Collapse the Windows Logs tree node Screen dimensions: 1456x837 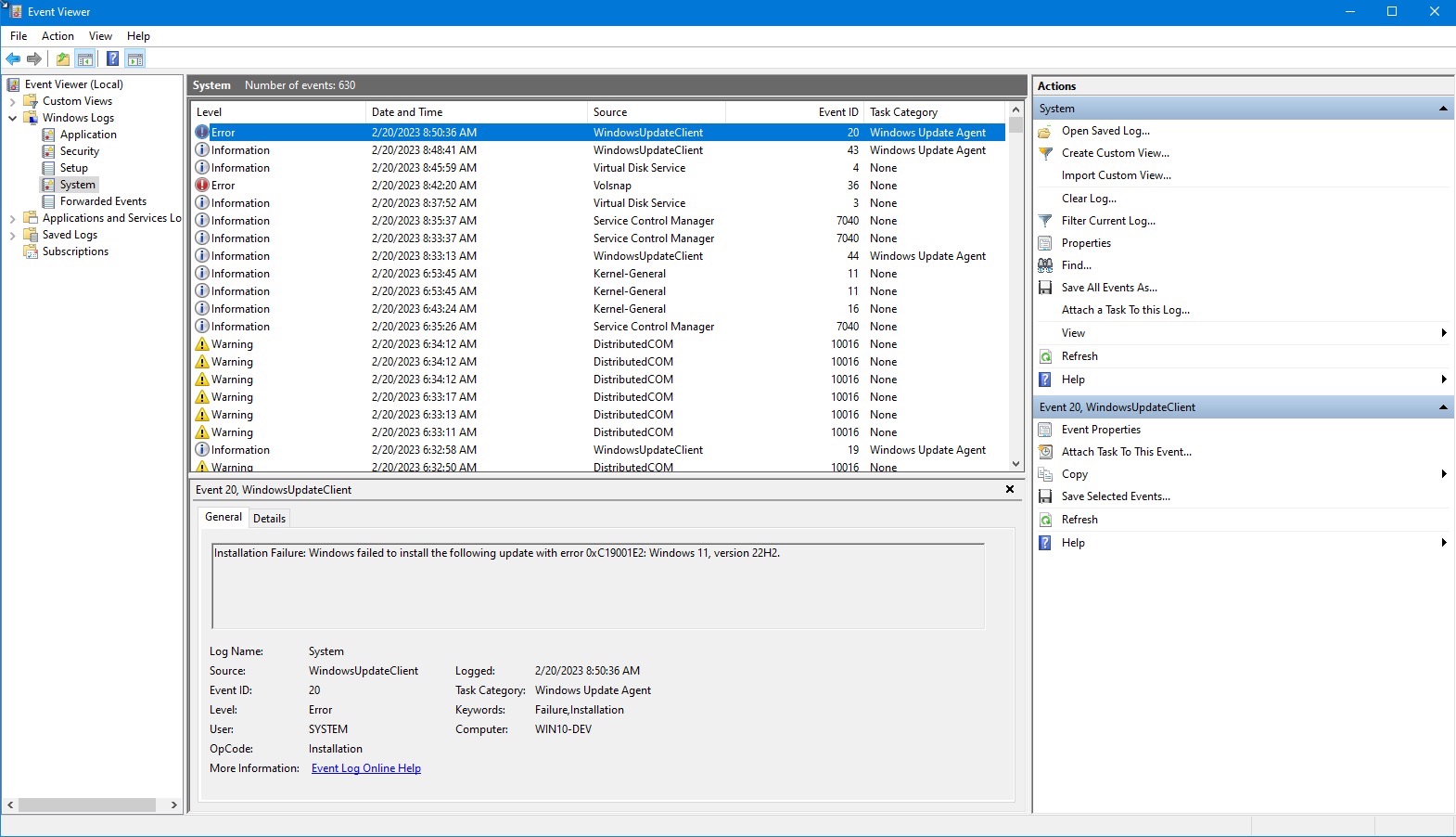coord(12,119)
